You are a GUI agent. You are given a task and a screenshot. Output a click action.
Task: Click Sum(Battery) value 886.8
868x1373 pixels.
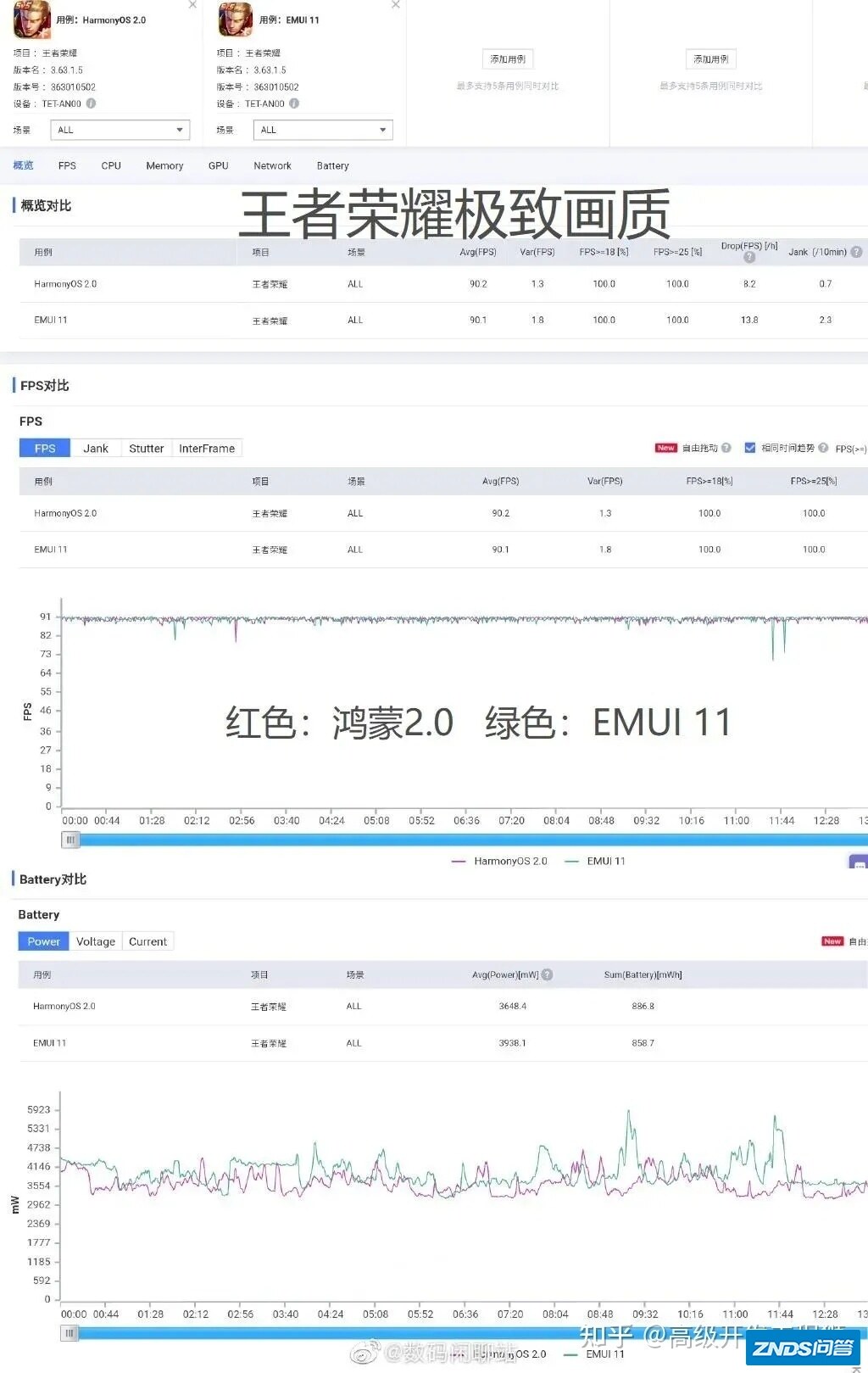643,1007
